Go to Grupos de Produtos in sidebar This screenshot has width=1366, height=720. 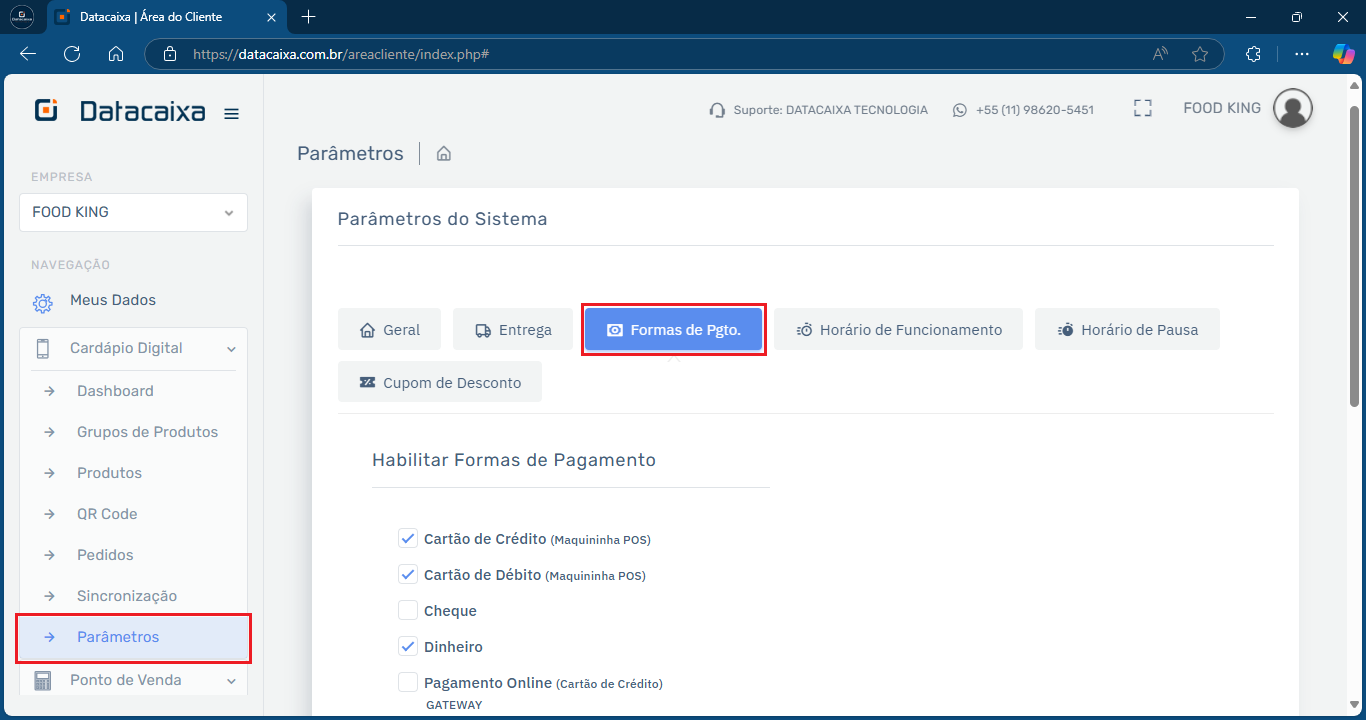(x=147, y=432)
